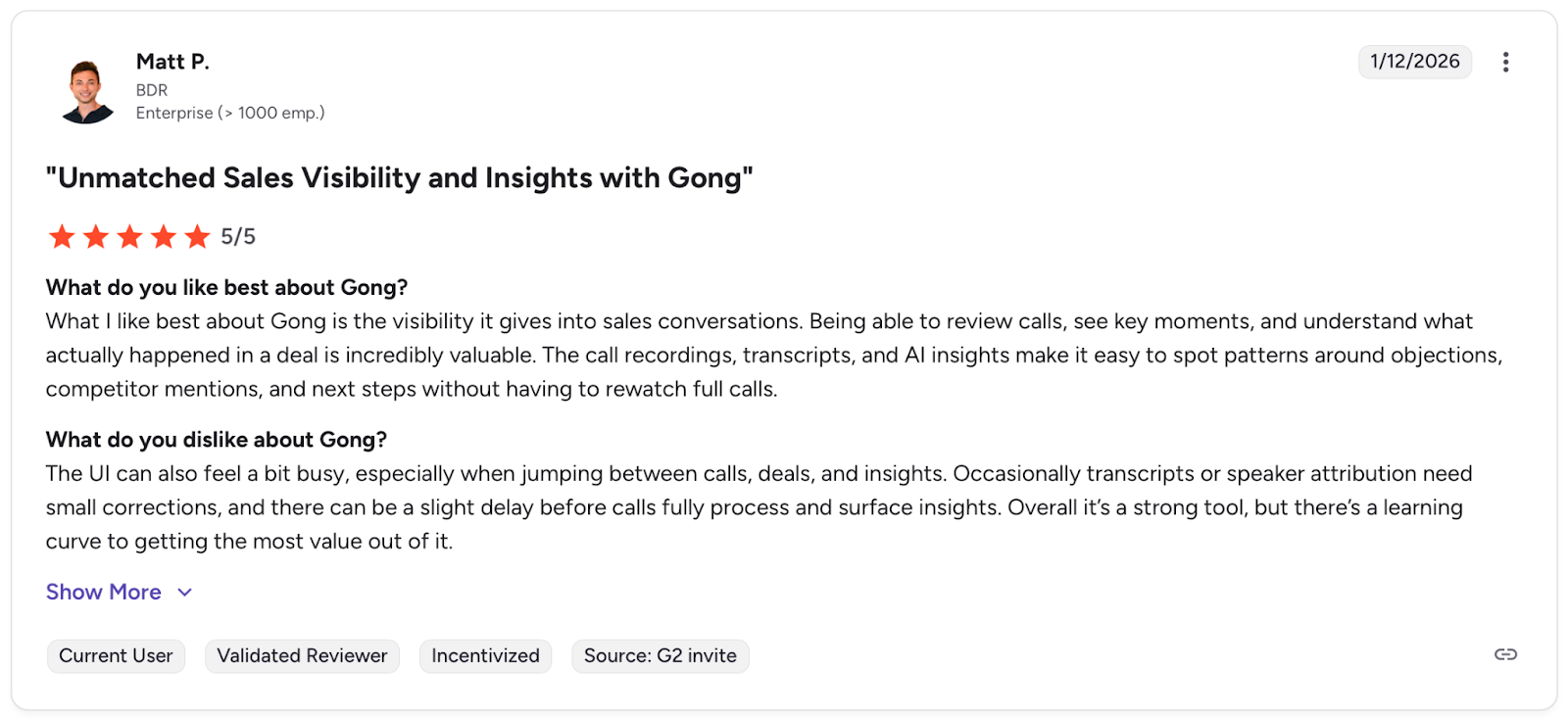Expand the review with Show More
Screen dimensions: 1568x719
coord(104,592)
